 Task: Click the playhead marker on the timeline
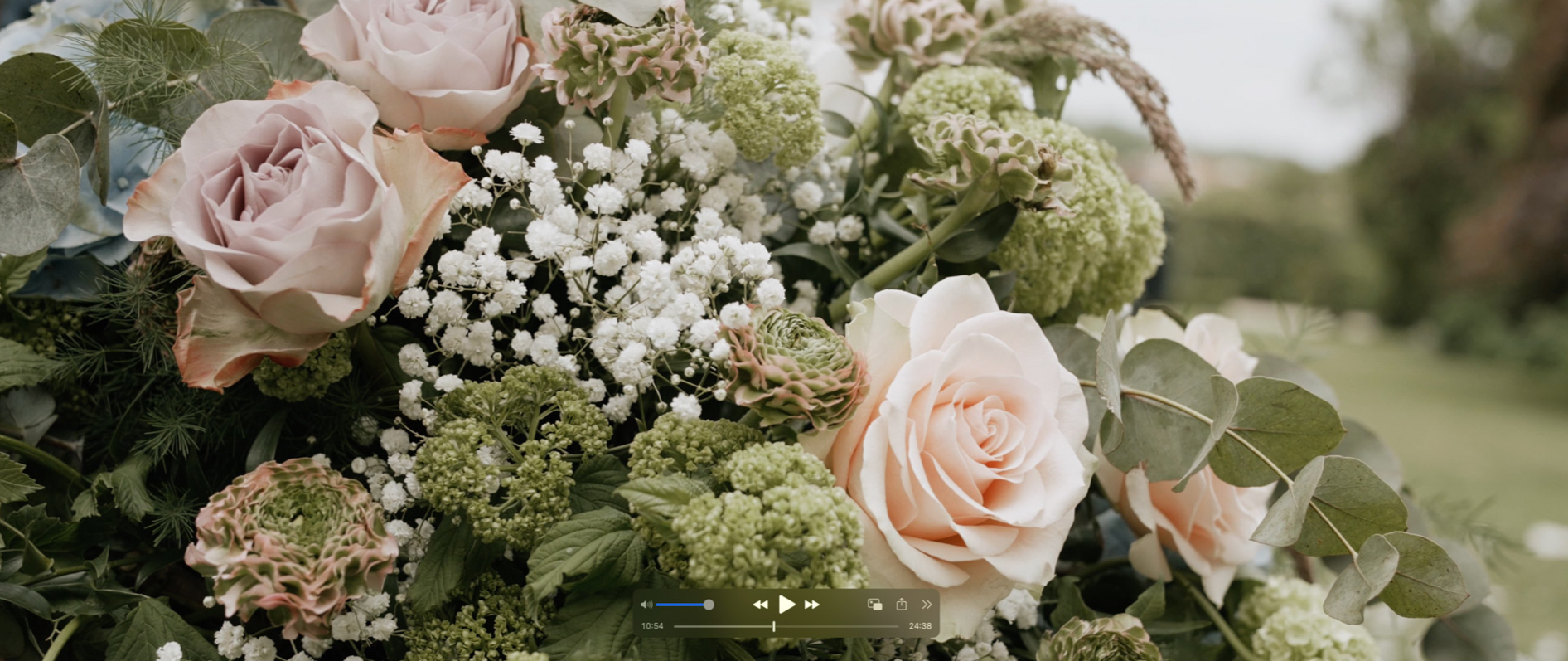click(x=774, y=626)
